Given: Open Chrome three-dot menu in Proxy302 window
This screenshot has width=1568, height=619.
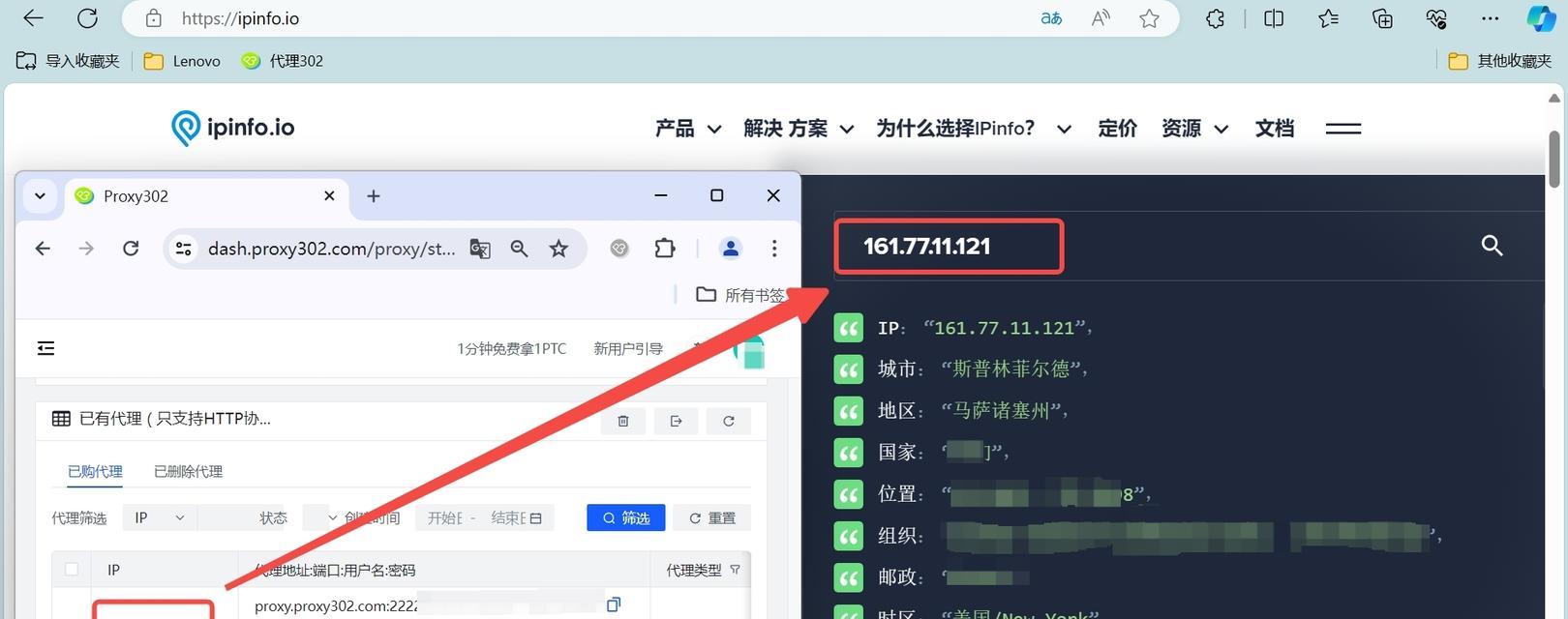Looking at the screenshot, I should pyautogui.click(x=774, y=249).
